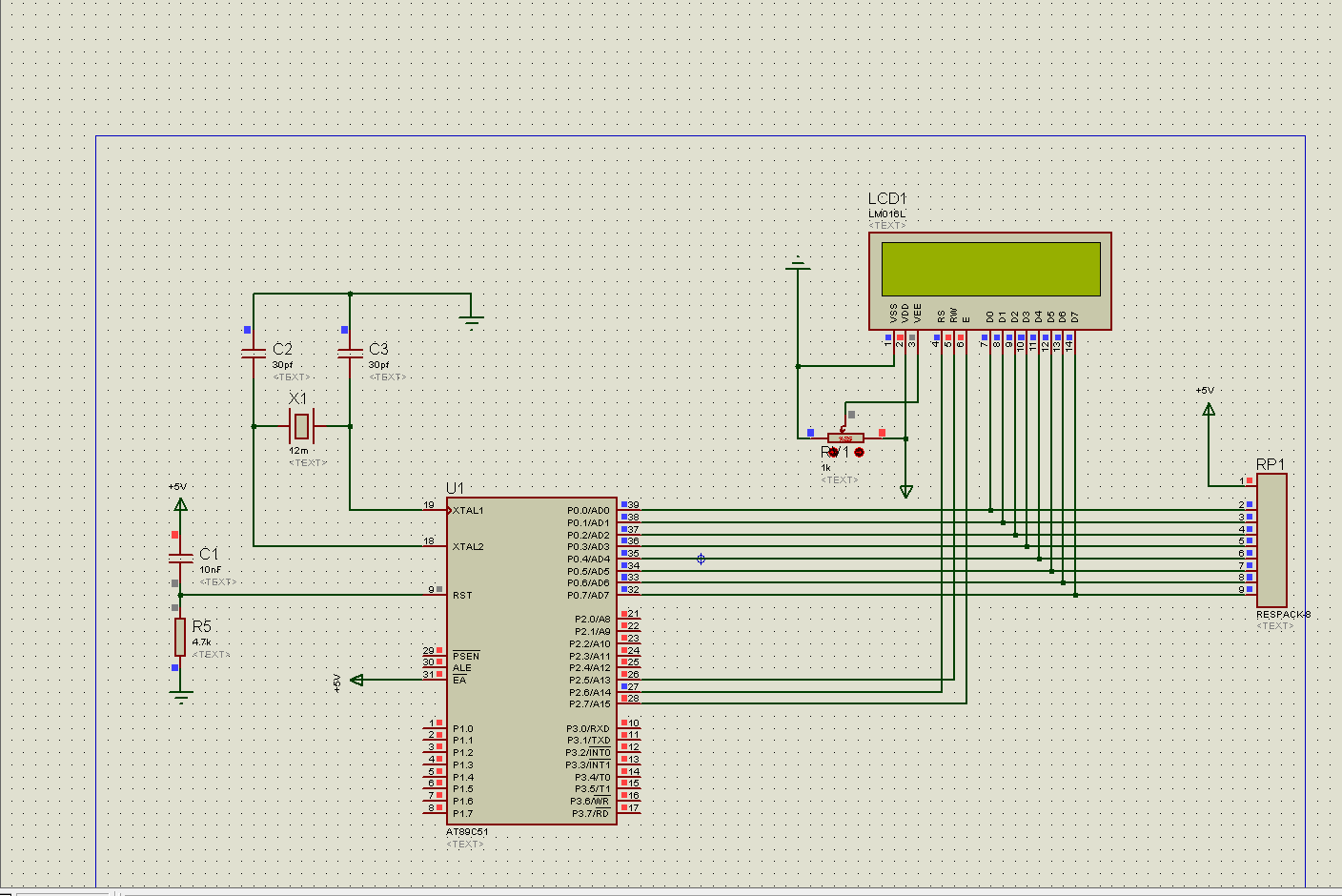Select the RESPACK-8 resistor pack body
1342x896 pixels.
pos(1271,540)
